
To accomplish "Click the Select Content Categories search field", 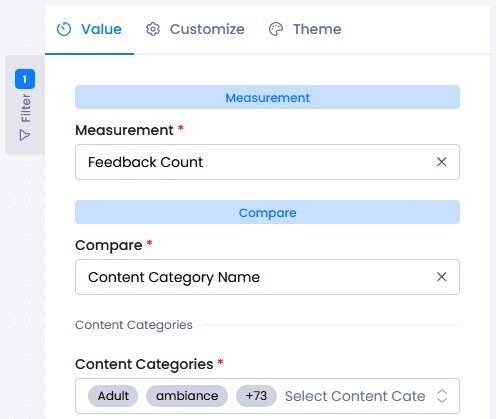I will (355, 396).
